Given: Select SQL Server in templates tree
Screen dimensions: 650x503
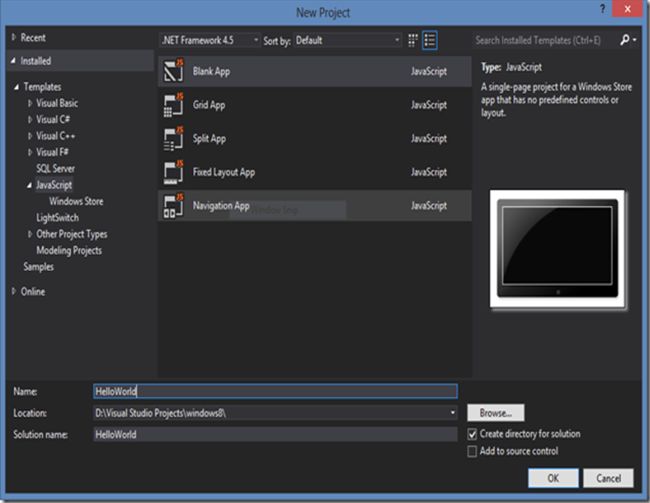Looking at the screenshot, I should pos(56,169).
